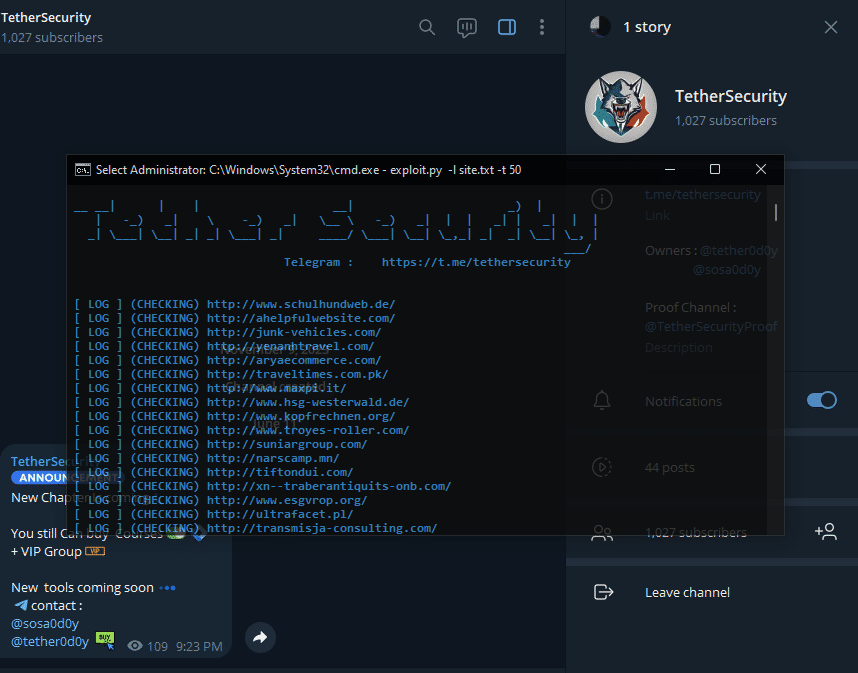Click the info circle icon in the sidebar
Screen dimensions: 858x673
[602, 199]
